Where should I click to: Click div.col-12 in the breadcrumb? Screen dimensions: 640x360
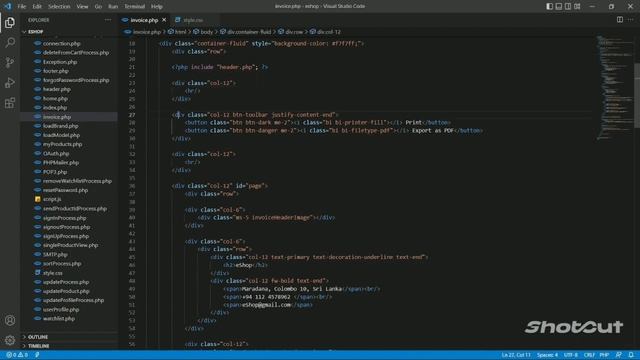tap(329, 32)
